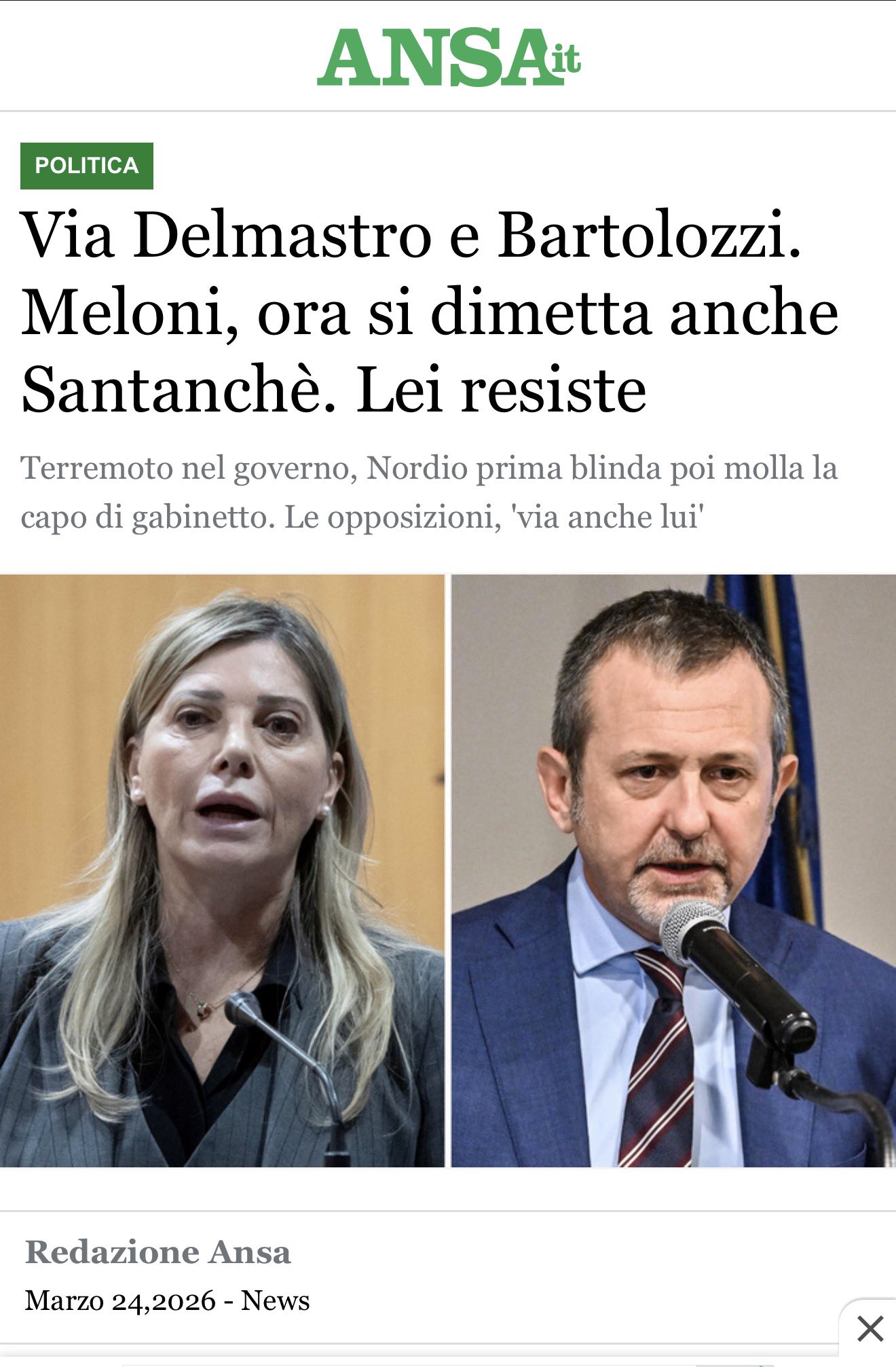Click the date 'Marzo 24,2026 - News'
Image resolution: width=896 pixels, height=1367 pixels.
tap(167, 1301)
